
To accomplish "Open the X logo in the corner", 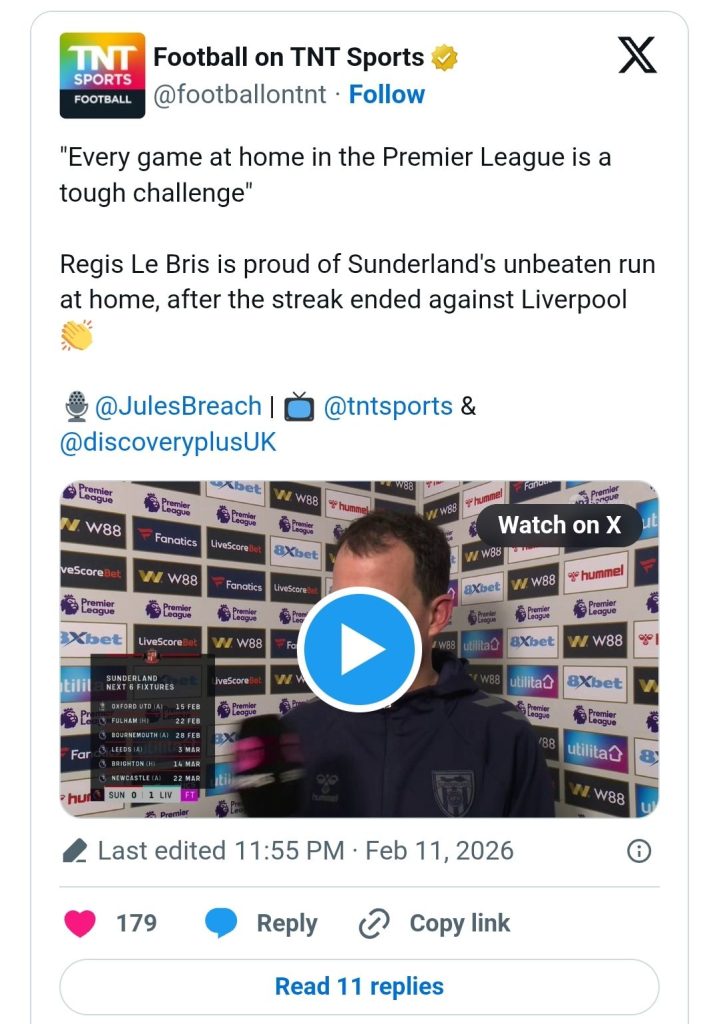I will [x=637, y=55].
